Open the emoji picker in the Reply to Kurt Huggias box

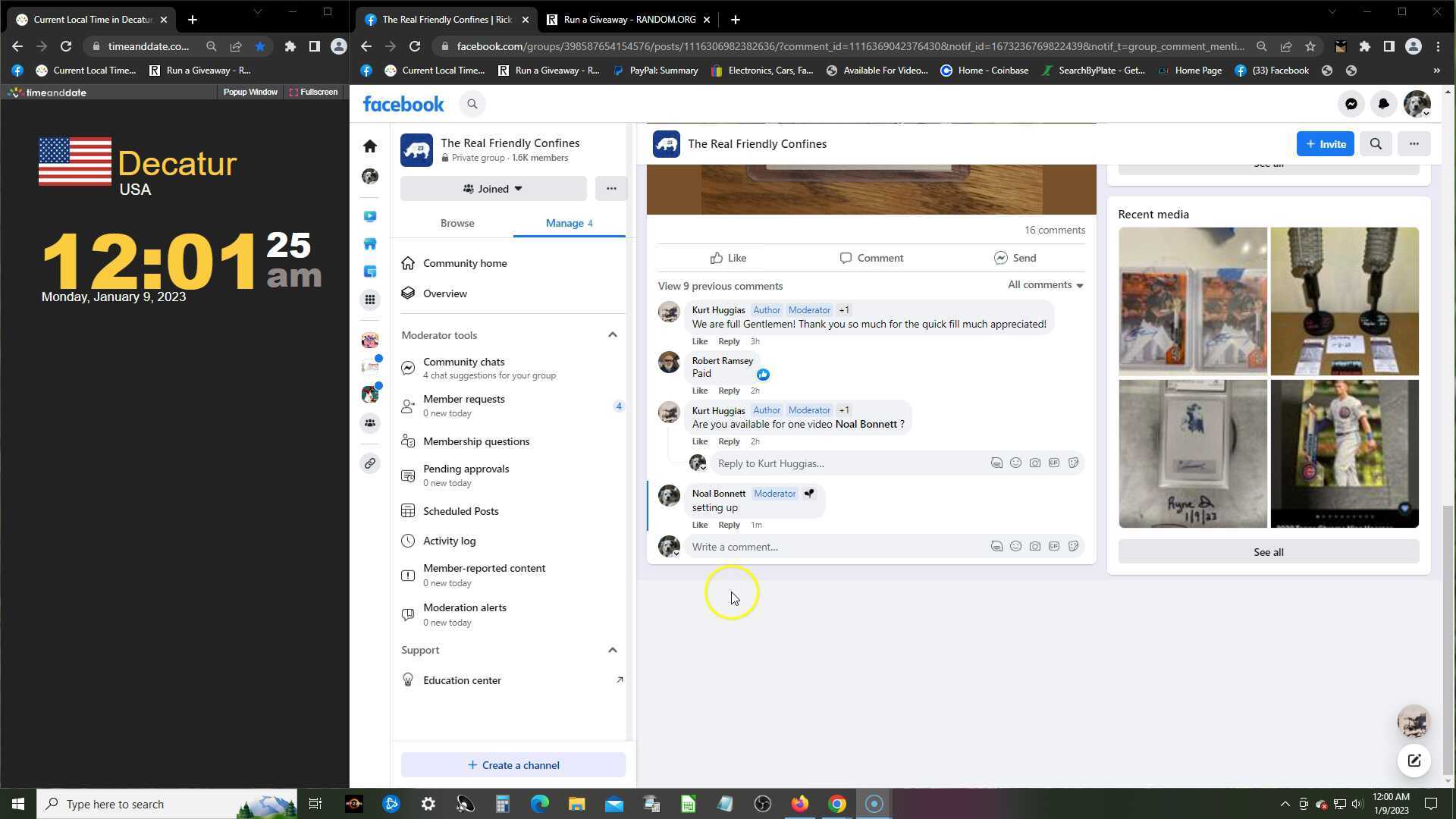(x=1015, y=463)
